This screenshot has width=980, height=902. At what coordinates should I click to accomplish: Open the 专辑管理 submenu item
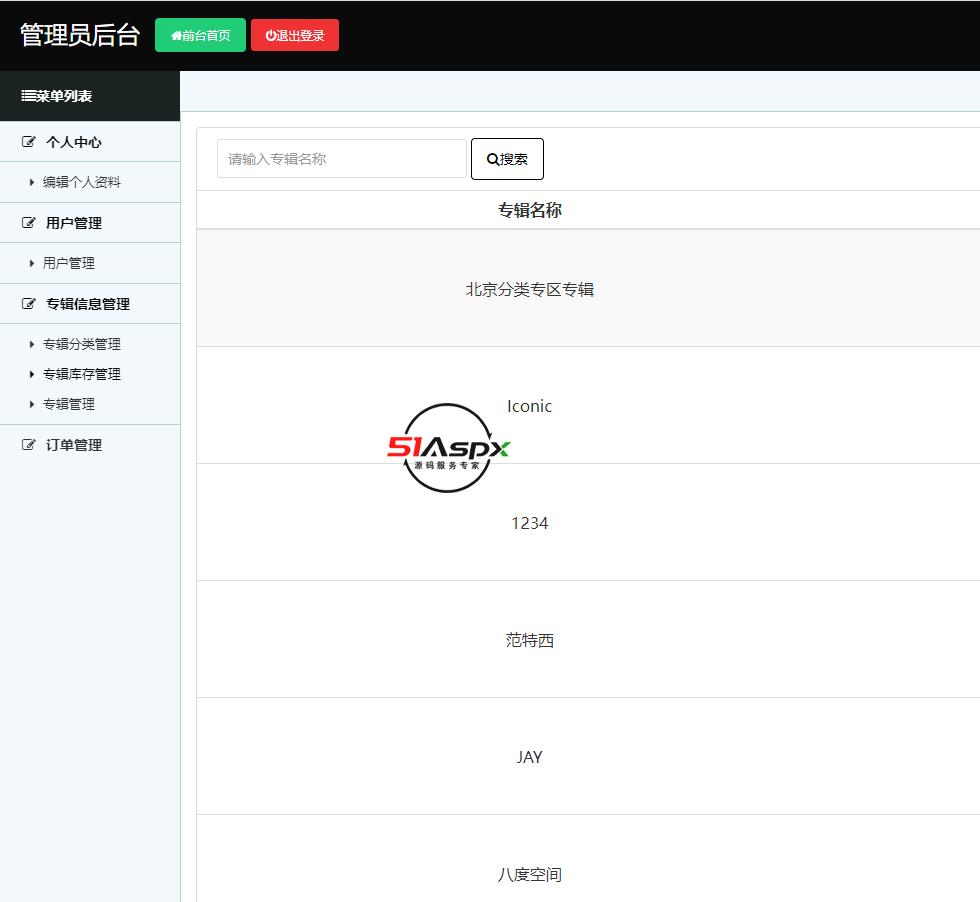[x=68, y=404]
